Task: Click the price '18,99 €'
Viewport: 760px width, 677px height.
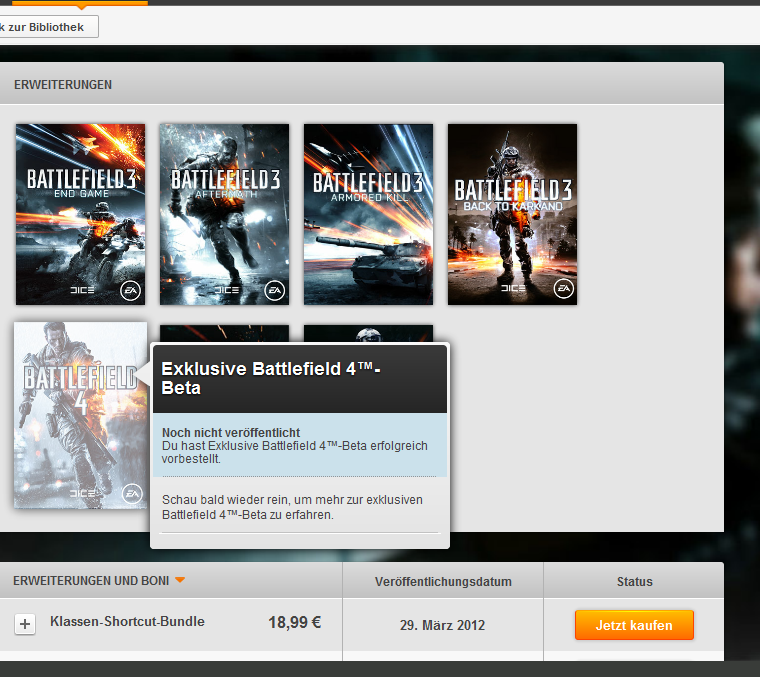Action: (295, 622)
